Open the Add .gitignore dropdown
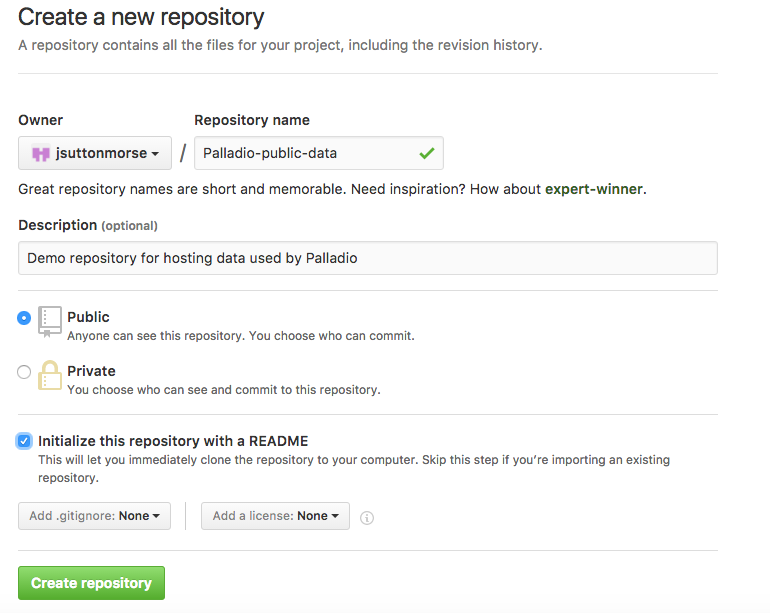The height and width of the screenshot is (613, 770). [94, 516]
